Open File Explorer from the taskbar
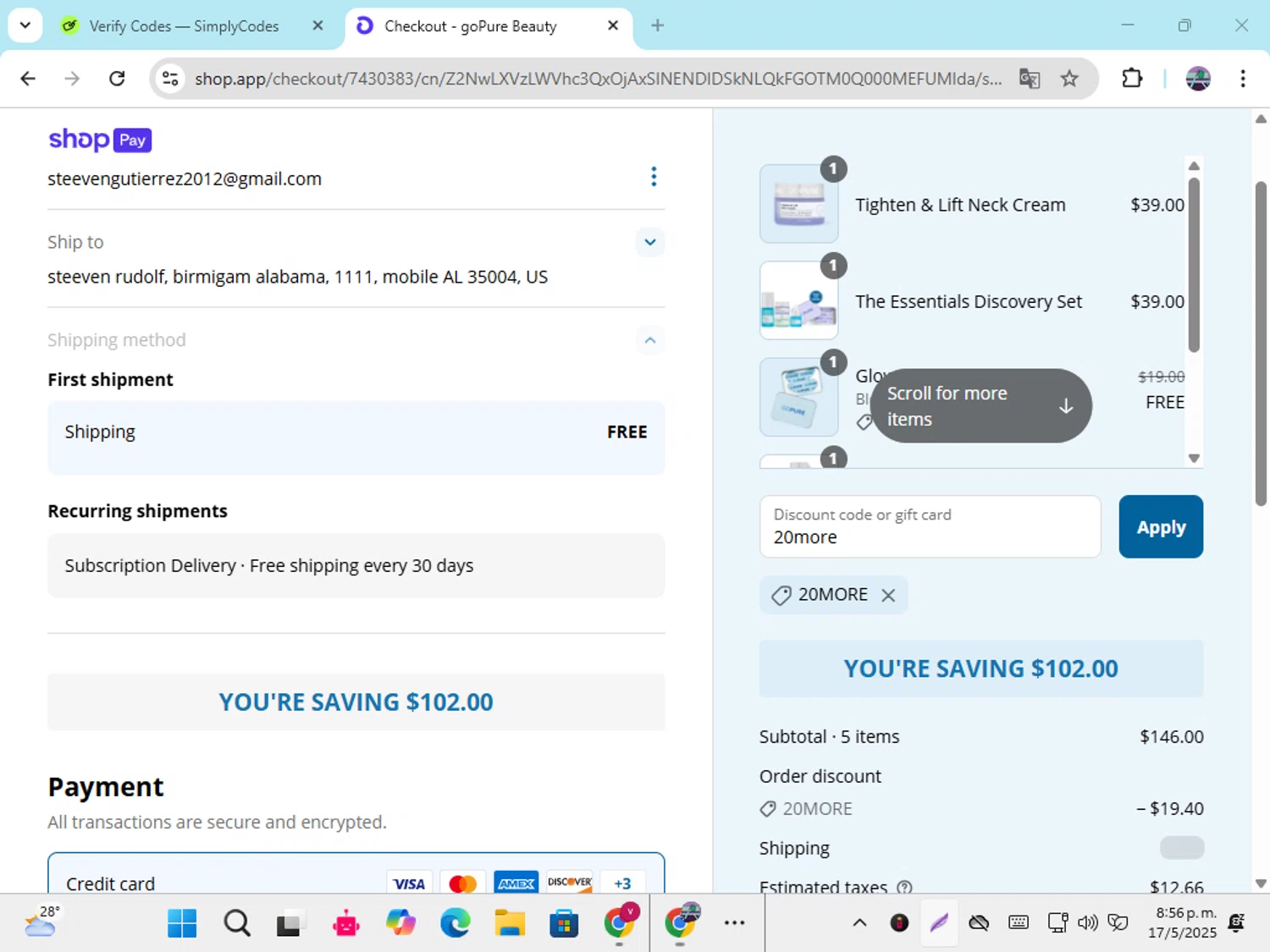 pos(510,923)
